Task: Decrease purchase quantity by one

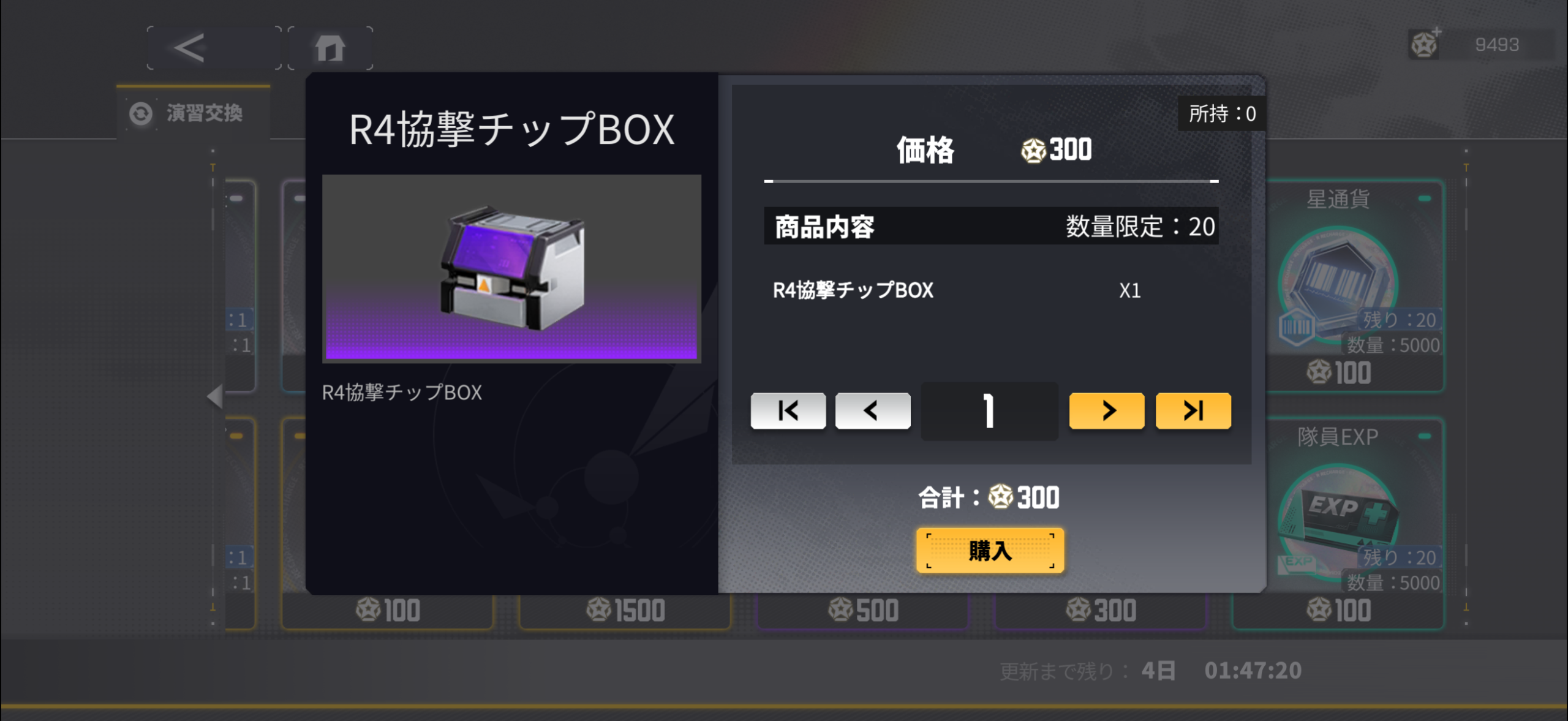Action: (872, 410)
